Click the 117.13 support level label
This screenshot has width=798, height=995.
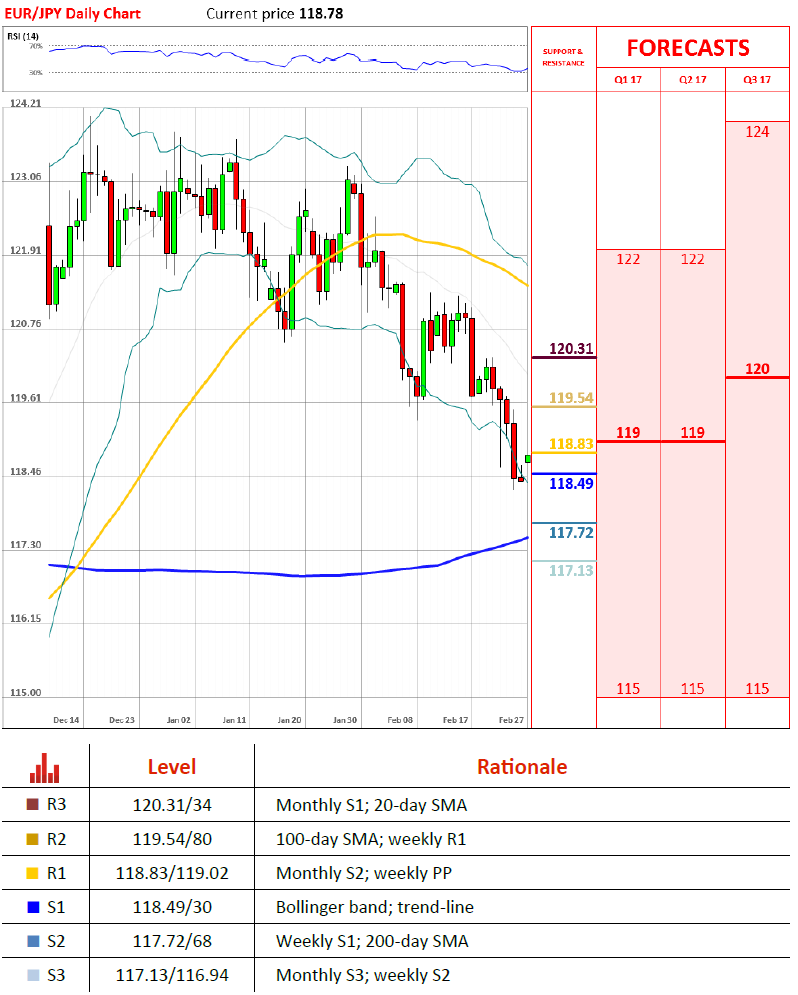[571, 570]
